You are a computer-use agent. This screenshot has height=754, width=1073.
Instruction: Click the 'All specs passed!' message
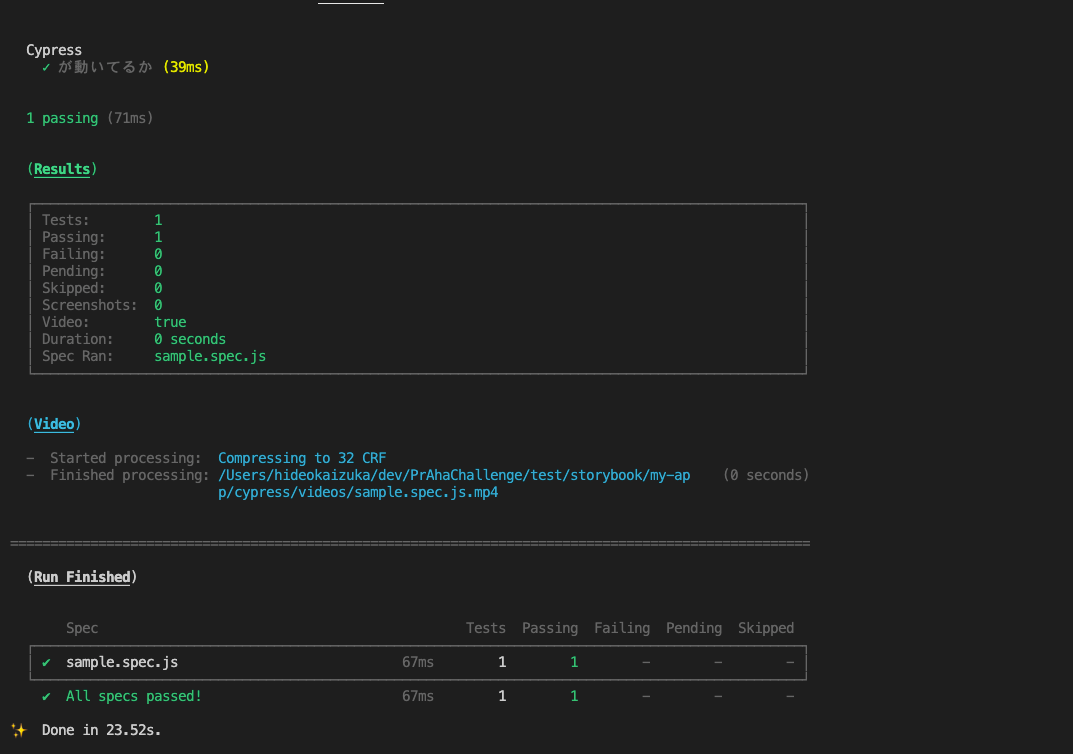pos(134,697)
